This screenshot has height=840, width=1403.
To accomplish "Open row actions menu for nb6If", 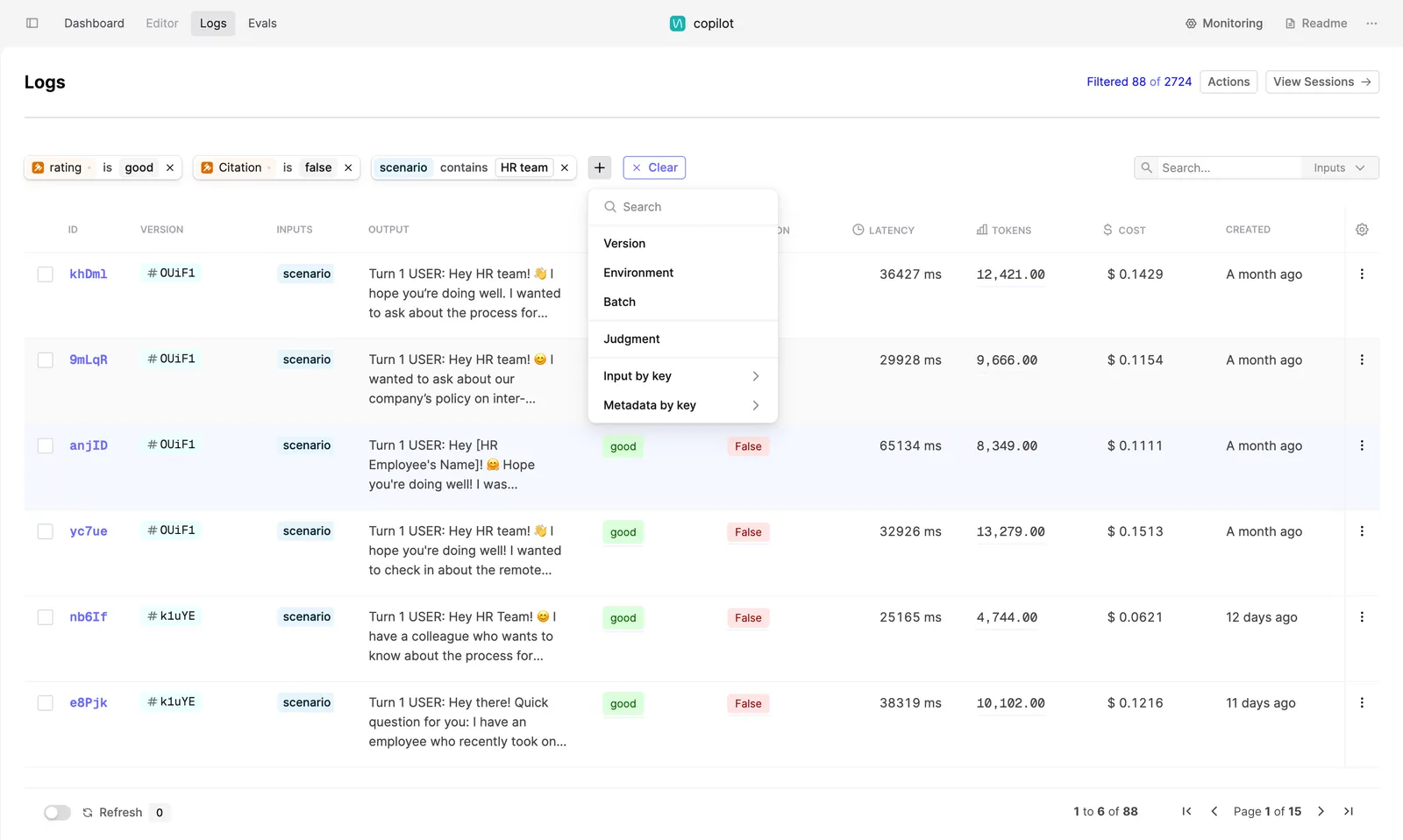I will (1362, 617).
